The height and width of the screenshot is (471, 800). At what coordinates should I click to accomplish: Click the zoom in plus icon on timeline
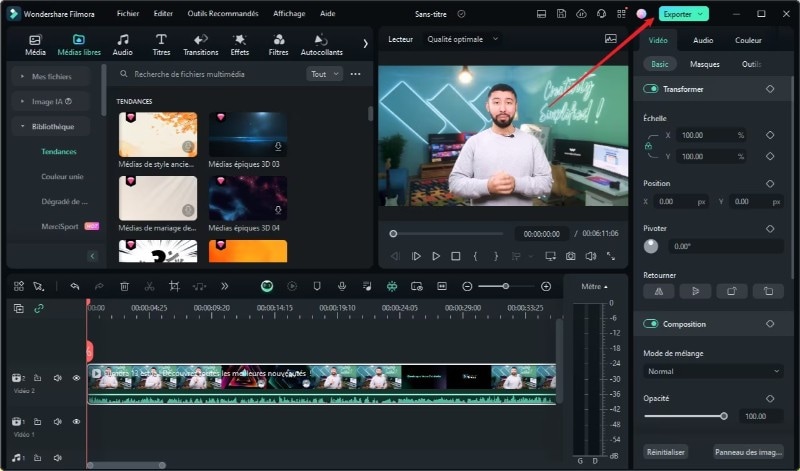click(546, 286)
